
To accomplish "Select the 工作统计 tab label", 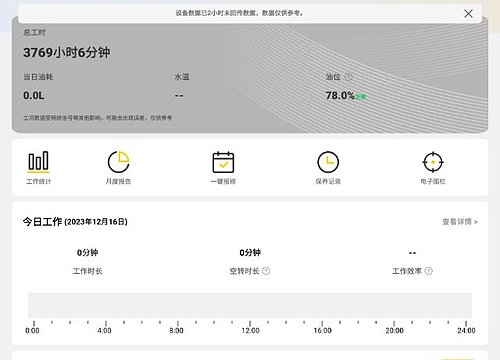I will (x=38, y=181).
